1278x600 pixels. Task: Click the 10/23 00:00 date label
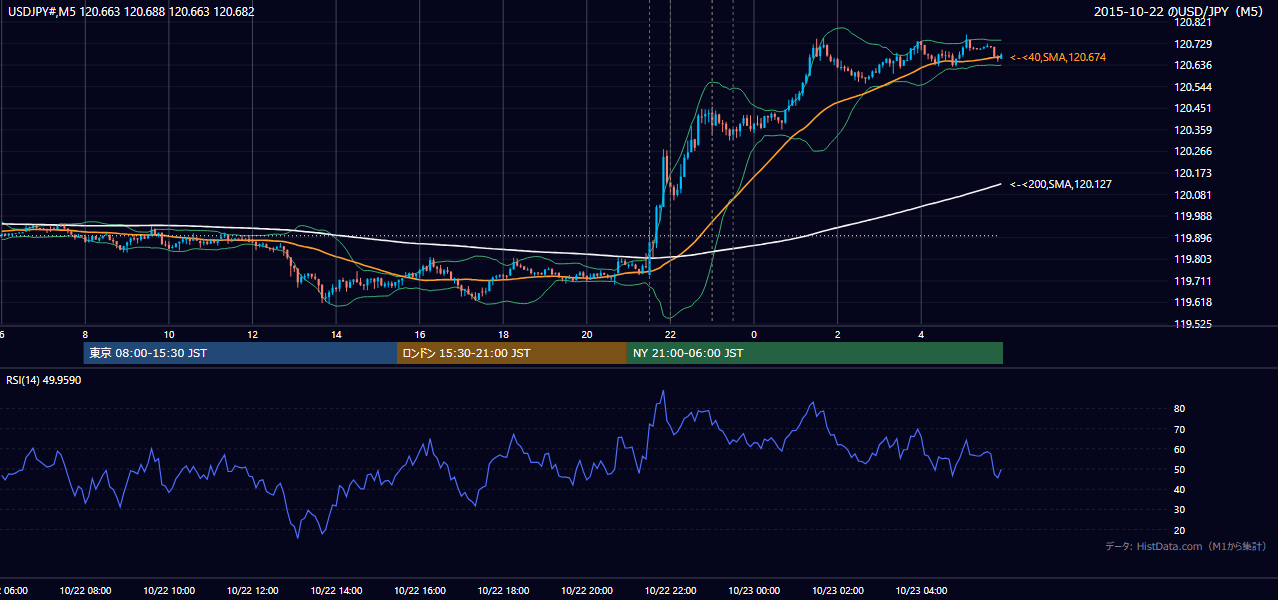753,591
